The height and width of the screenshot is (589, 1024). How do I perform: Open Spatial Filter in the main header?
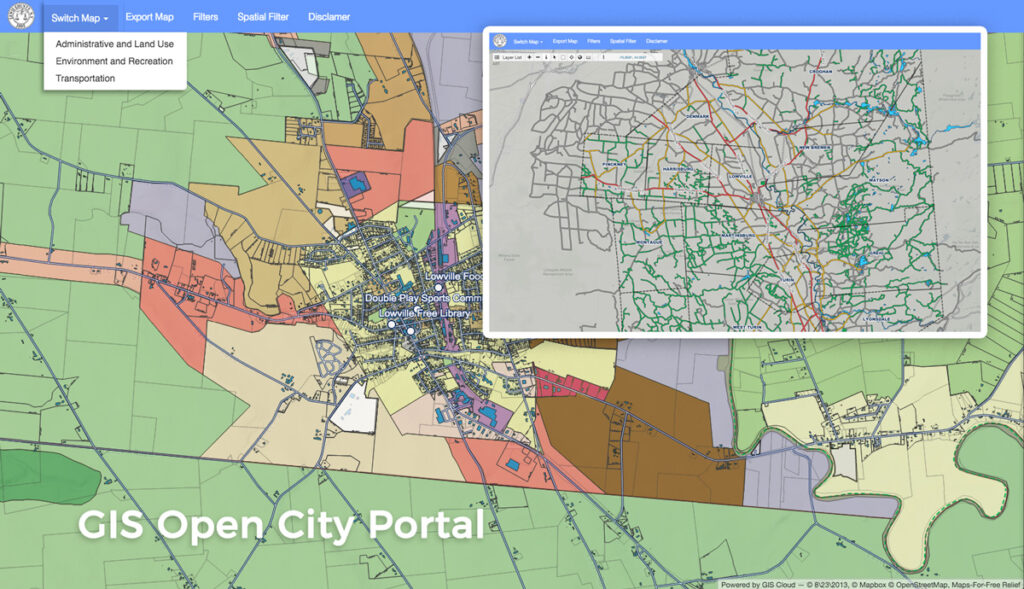pos(263,17)
